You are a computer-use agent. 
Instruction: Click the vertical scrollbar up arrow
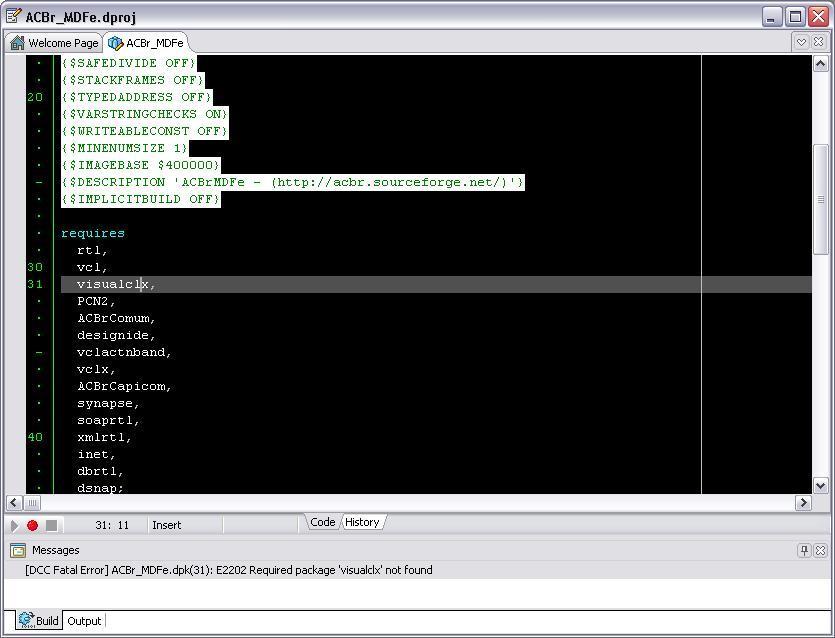click(821, 64)
